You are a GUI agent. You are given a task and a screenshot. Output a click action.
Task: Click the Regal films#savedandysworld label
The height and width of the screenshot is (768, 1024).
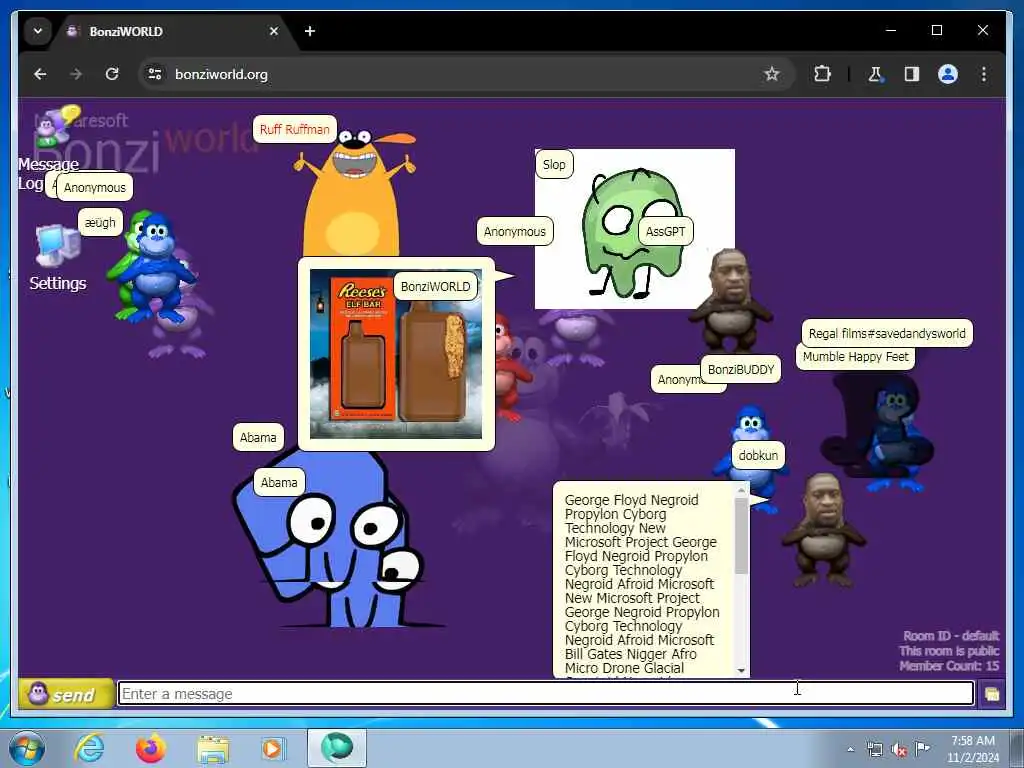[887, 333]
